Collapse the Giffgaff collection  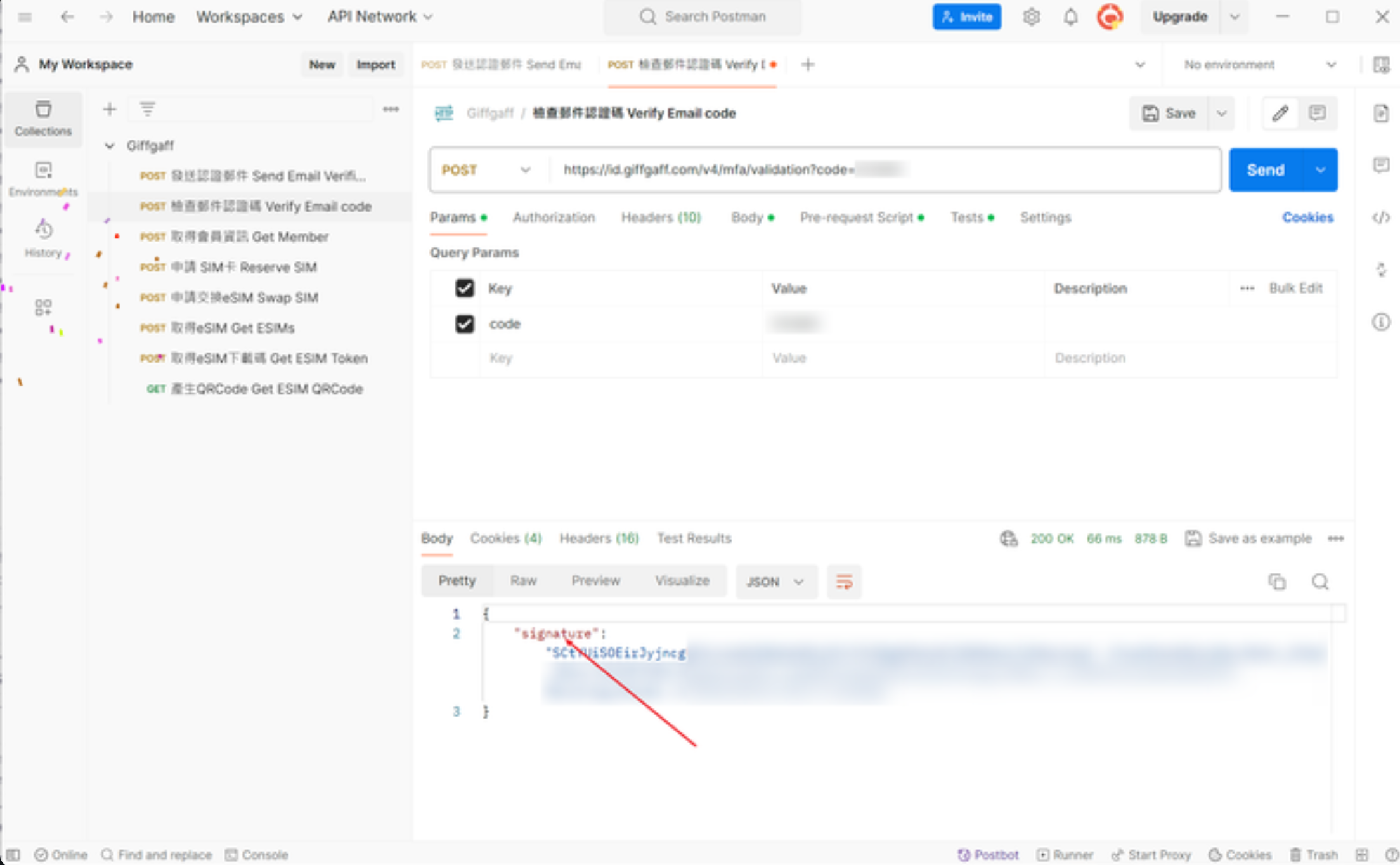pyautogui.click(x=109, y=146)
